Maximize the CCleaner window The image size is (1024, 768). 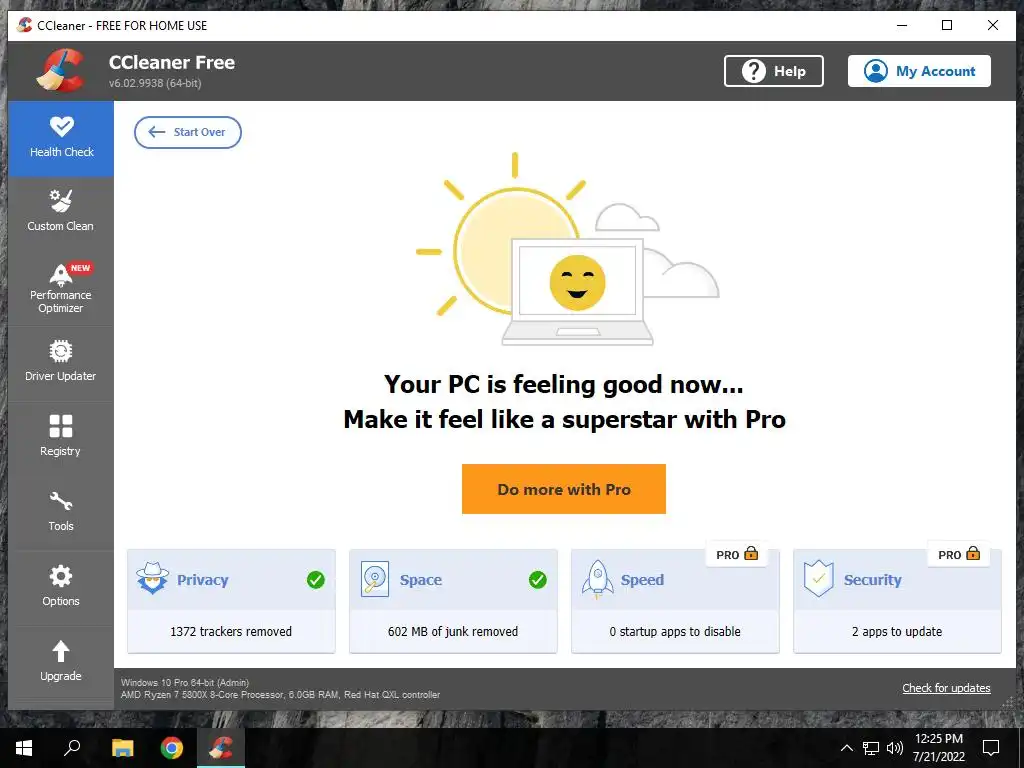[947, 25]
